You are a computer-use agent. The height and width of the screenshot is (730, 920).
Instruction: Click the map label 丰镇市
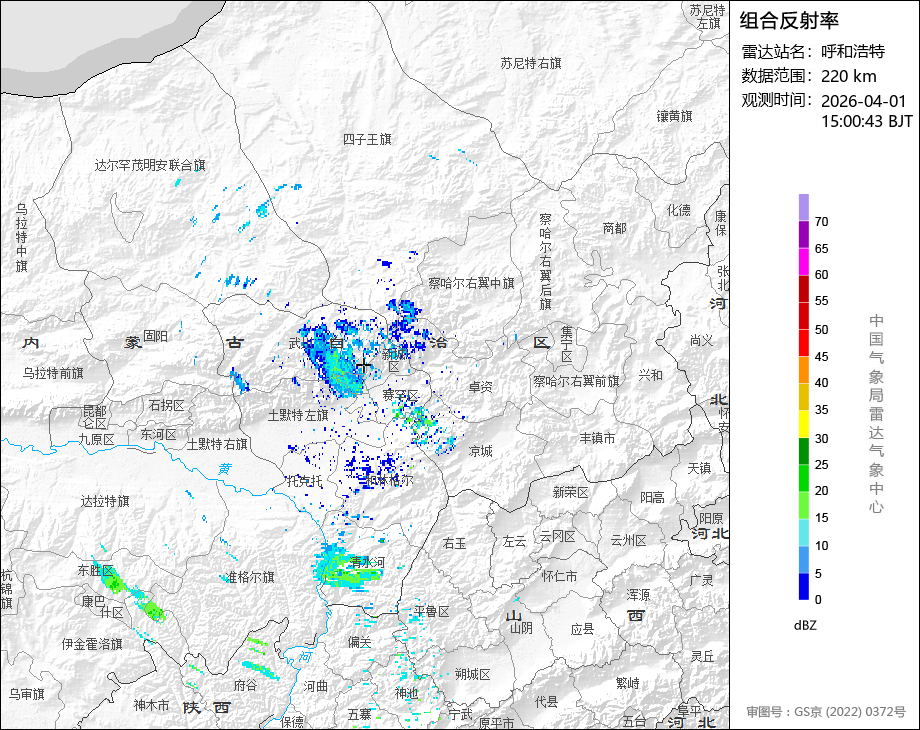(x=597, y=438)
